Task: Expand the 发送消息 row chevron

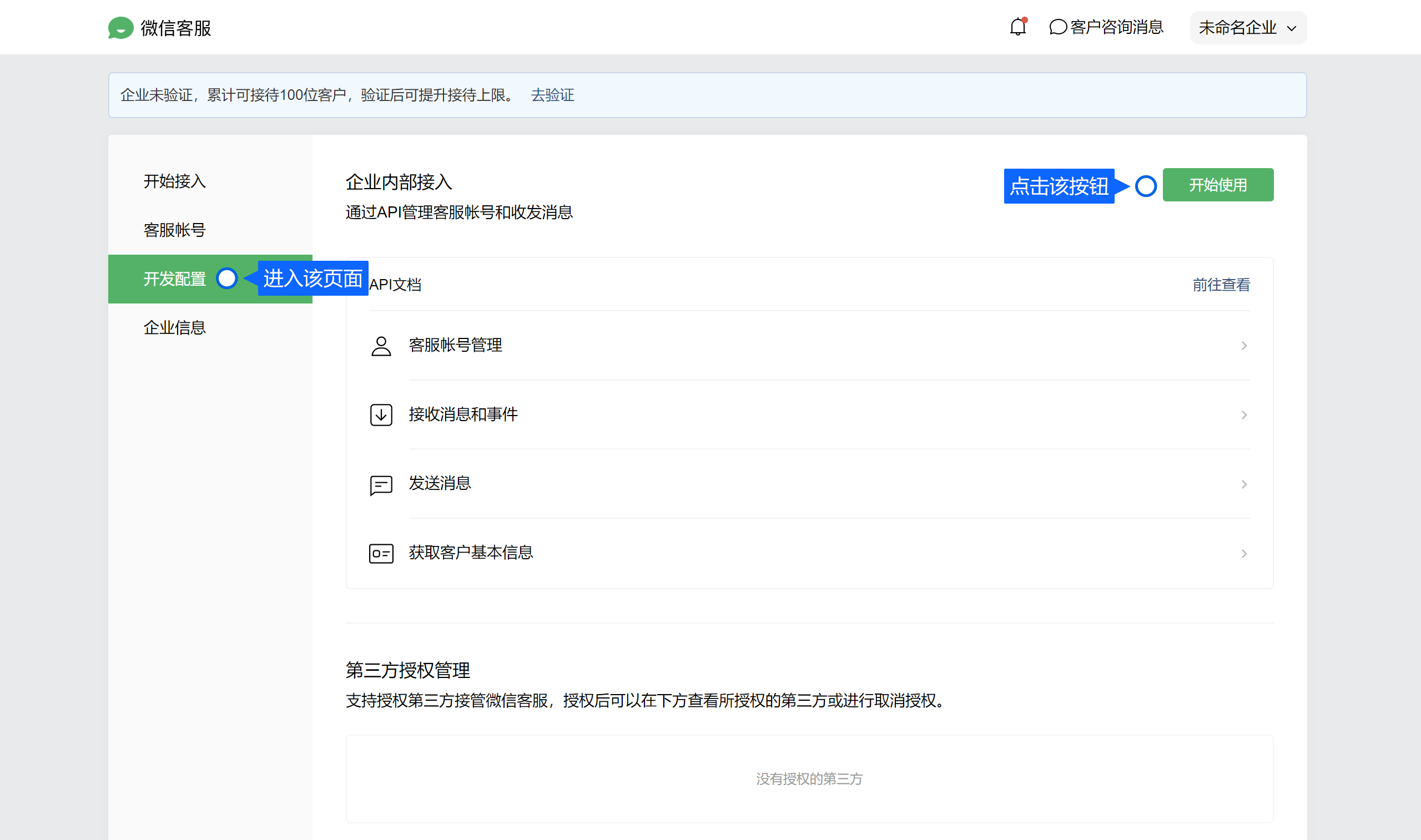Action: 1244,484
